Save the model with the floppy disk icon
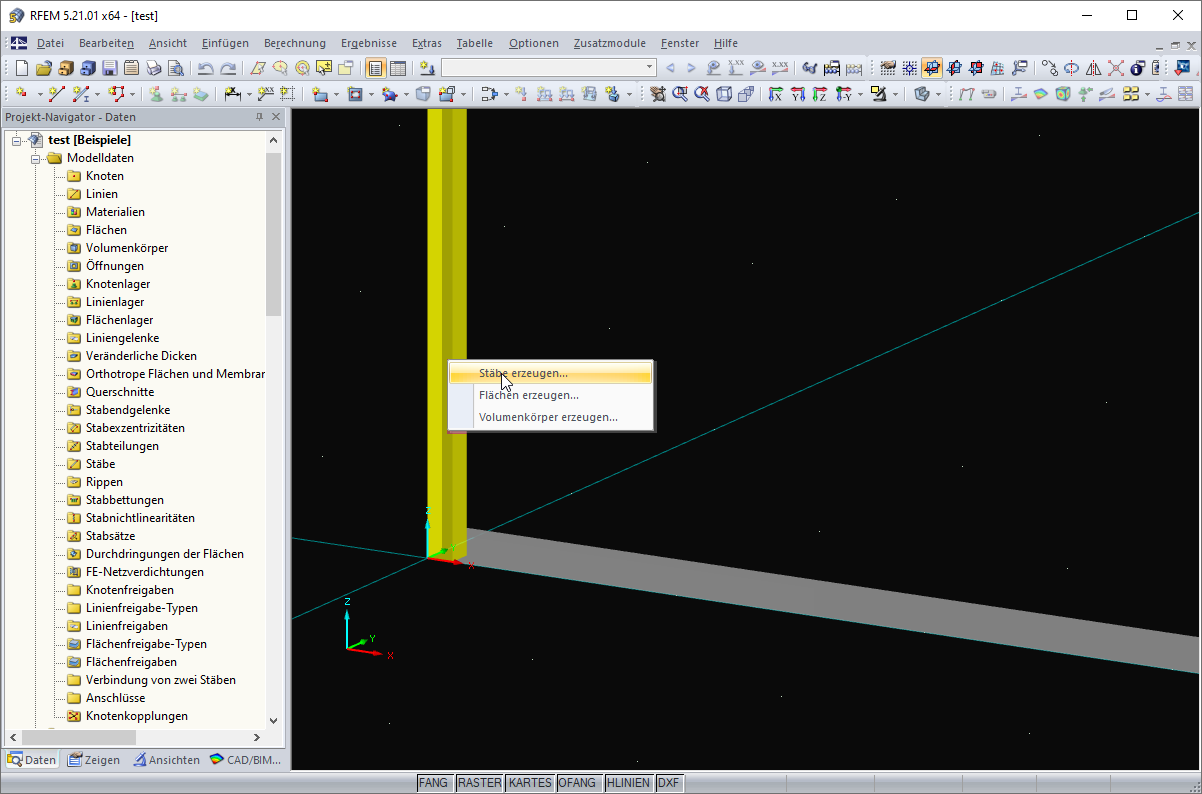This screenshot has width=1202, height=794. [110, 68]
